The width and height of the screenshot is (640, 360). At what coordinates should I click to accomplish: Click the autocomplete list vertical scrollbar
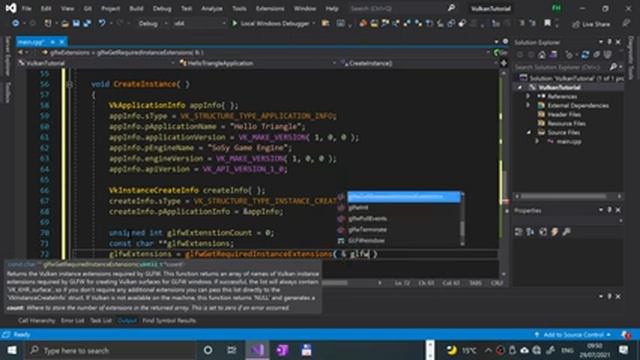pyautogui.click(x=462, y=218)
